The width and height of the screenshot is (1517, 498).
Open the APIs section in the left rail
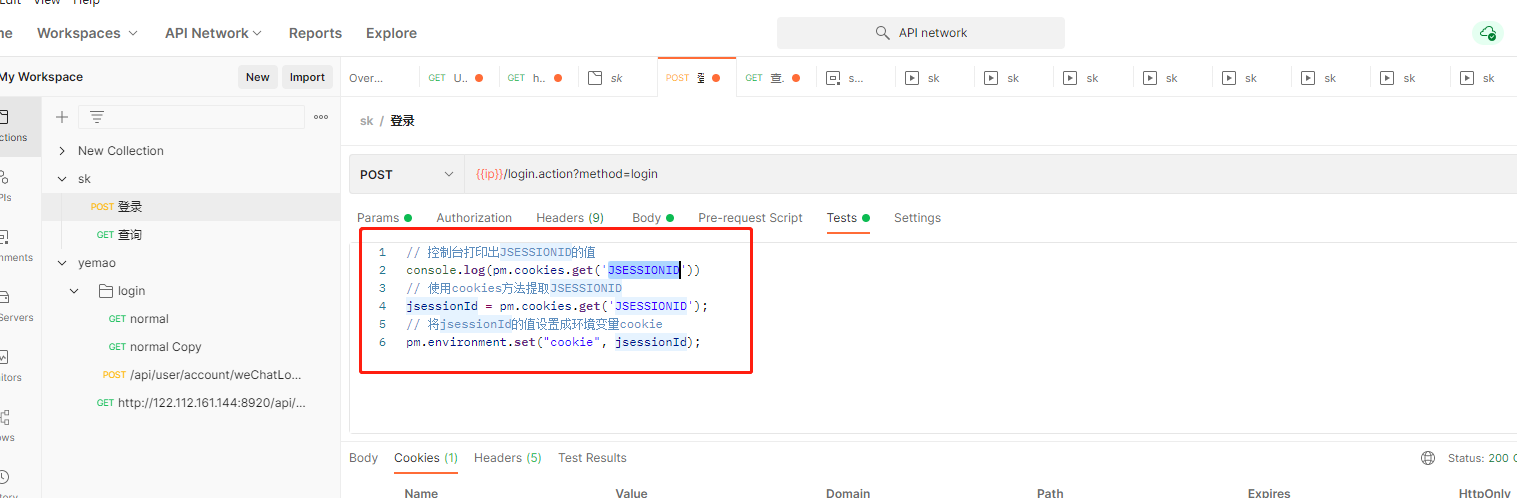[x=6, y=184]
